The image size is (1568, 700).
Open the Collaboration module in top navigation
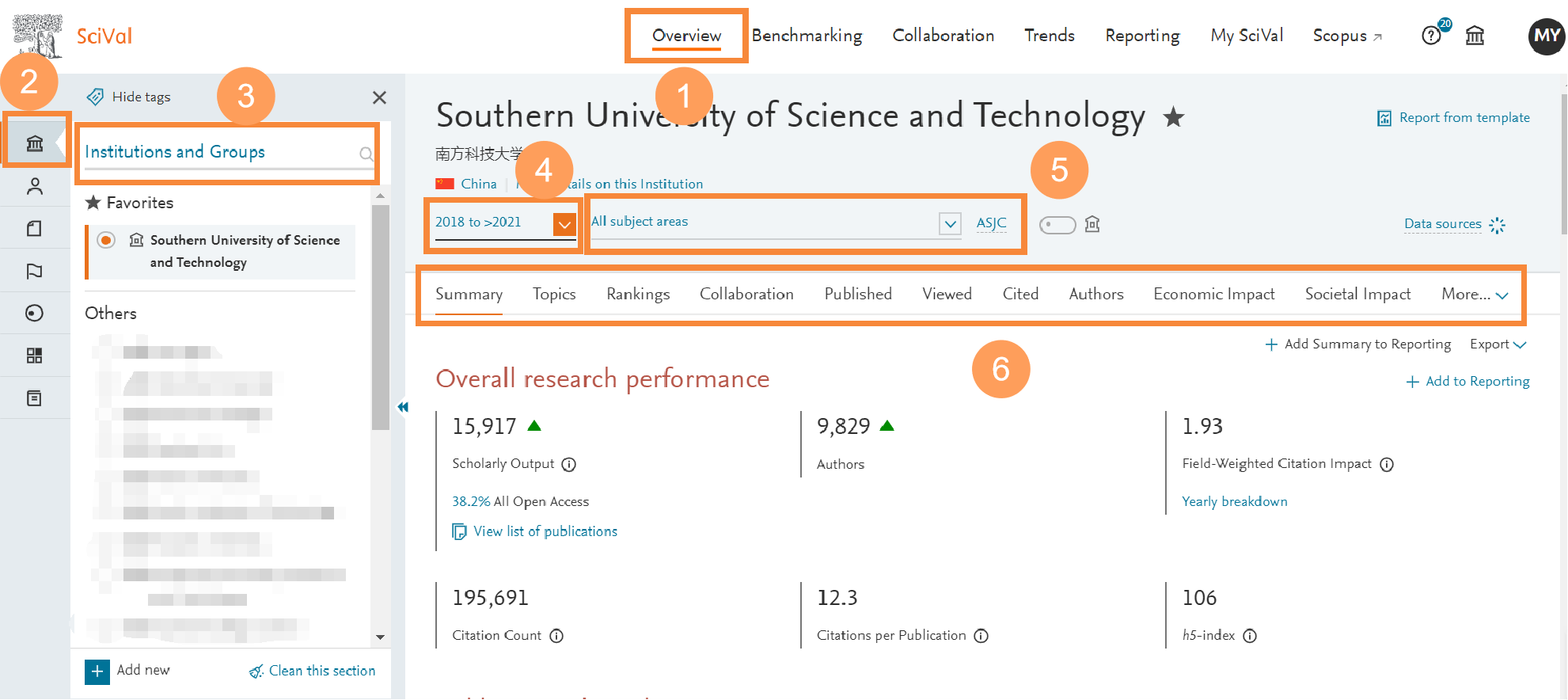[943, 36]
